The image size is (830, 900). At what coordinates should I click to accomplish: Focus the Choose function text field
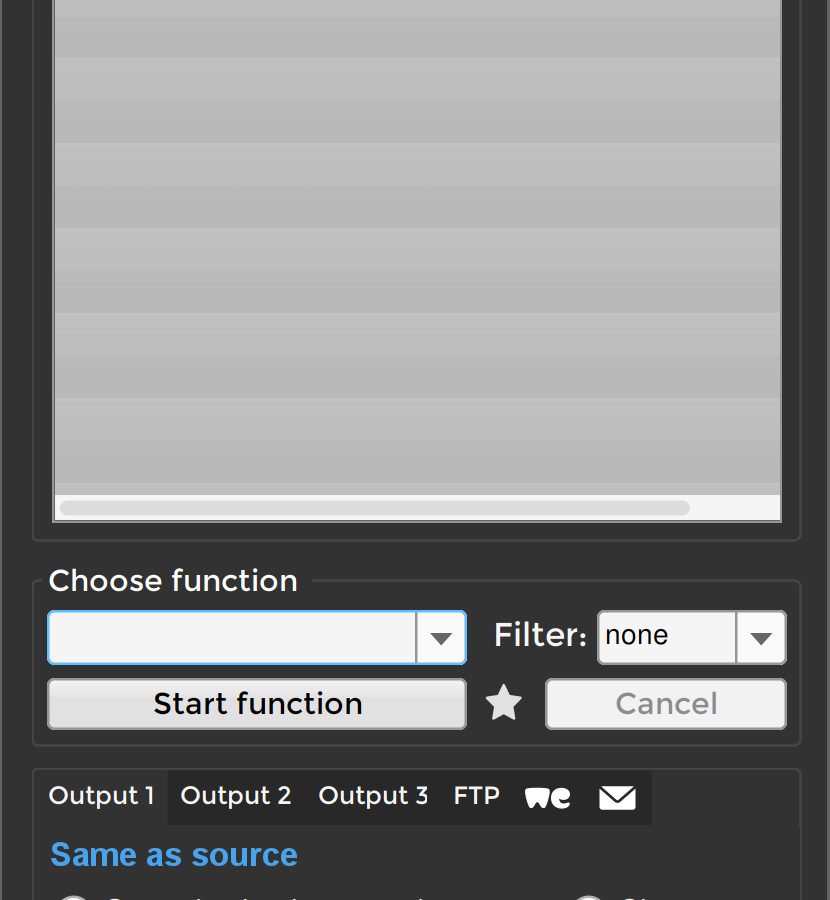point(232,638)
